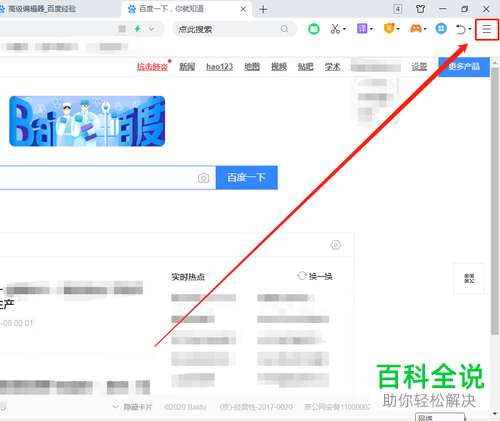The width and height of the screenshot is (500, 421).
Task: Expand the undo history dropdown arrow
Action: click(470, 29)
